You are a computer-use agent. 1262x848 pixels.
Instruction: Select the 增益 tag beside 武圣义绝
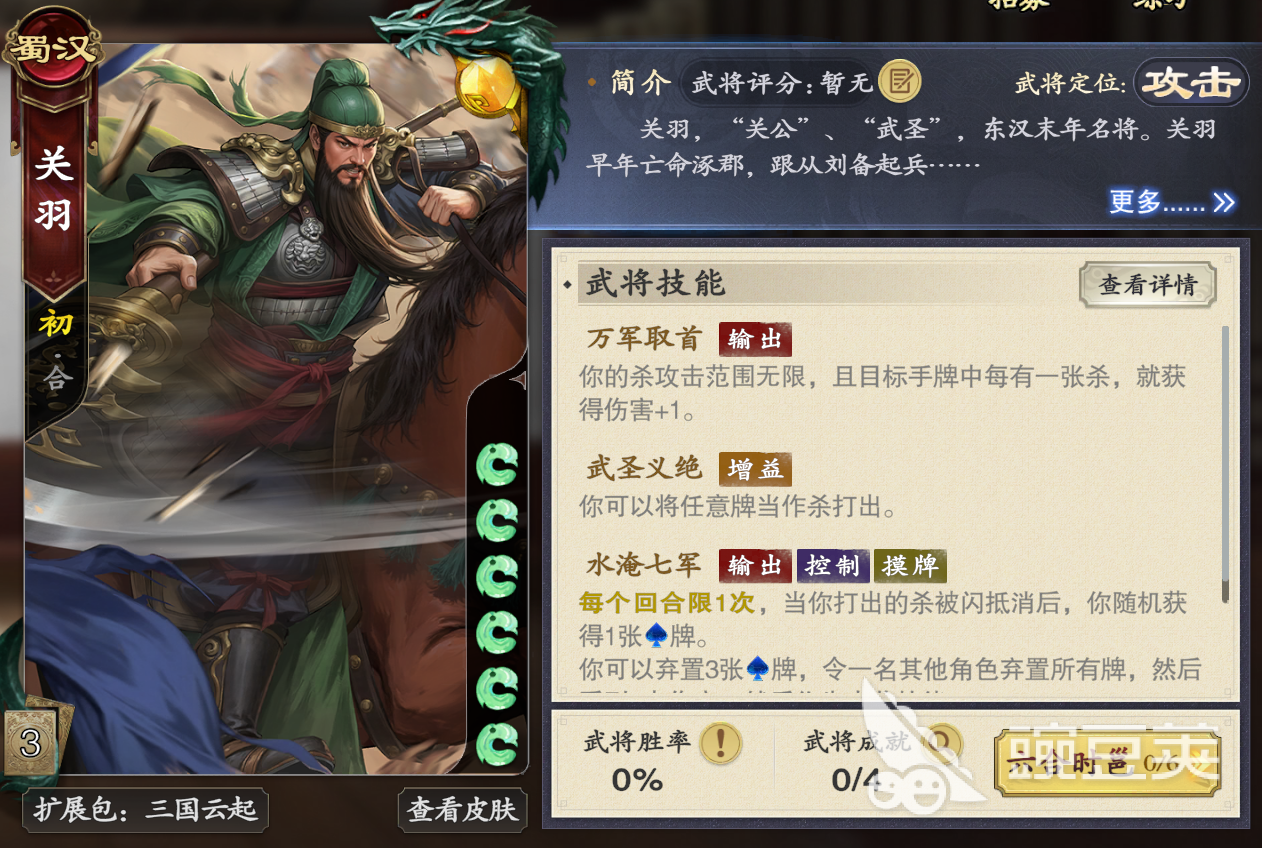point(755,468)
